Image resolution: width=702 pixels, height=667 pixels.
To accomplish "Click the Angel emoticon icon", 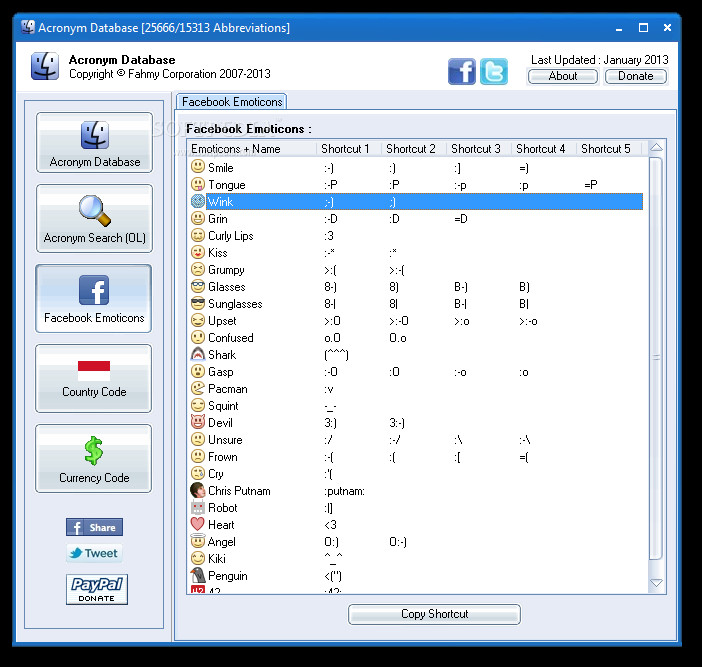I will [198, 541].
